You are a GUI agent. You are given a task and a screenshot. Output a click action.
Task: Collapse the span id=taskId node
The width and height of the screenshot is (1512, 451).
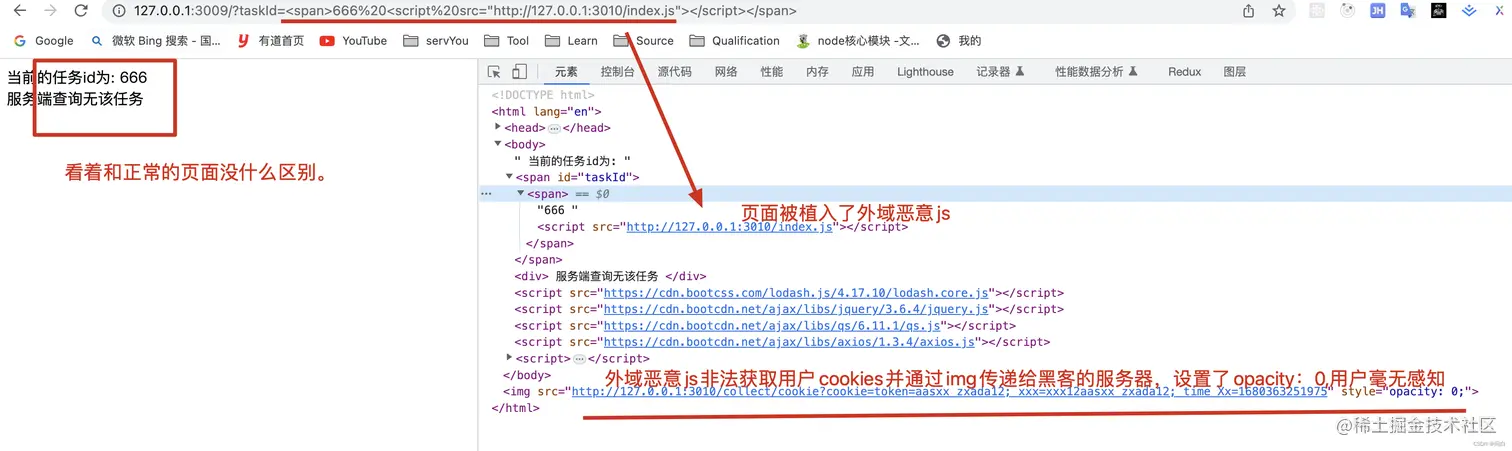tap(509, 177)
